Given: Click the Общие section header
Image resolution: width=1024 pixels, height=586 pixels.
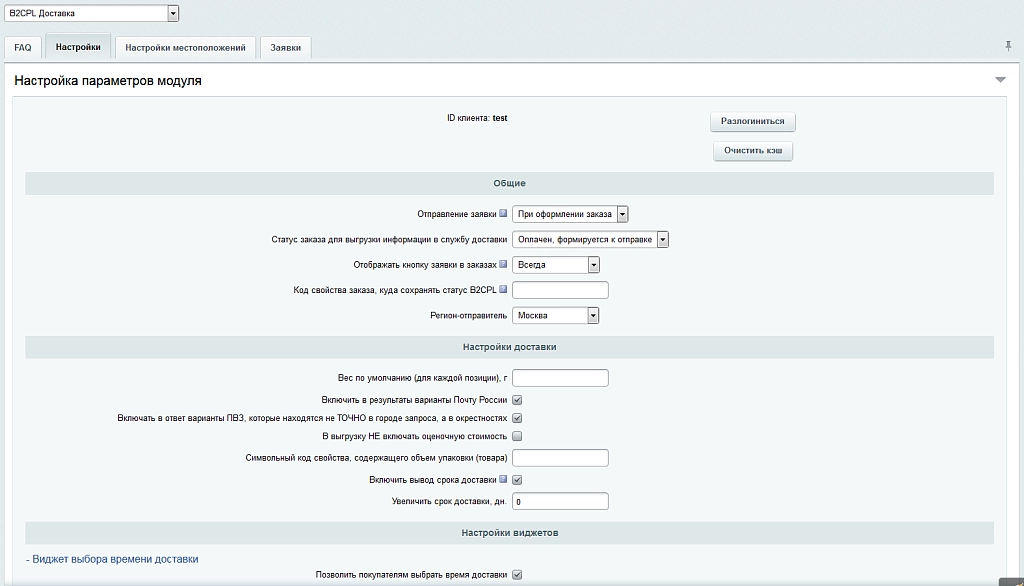Looking at the screenshot, I should point(509,184).
